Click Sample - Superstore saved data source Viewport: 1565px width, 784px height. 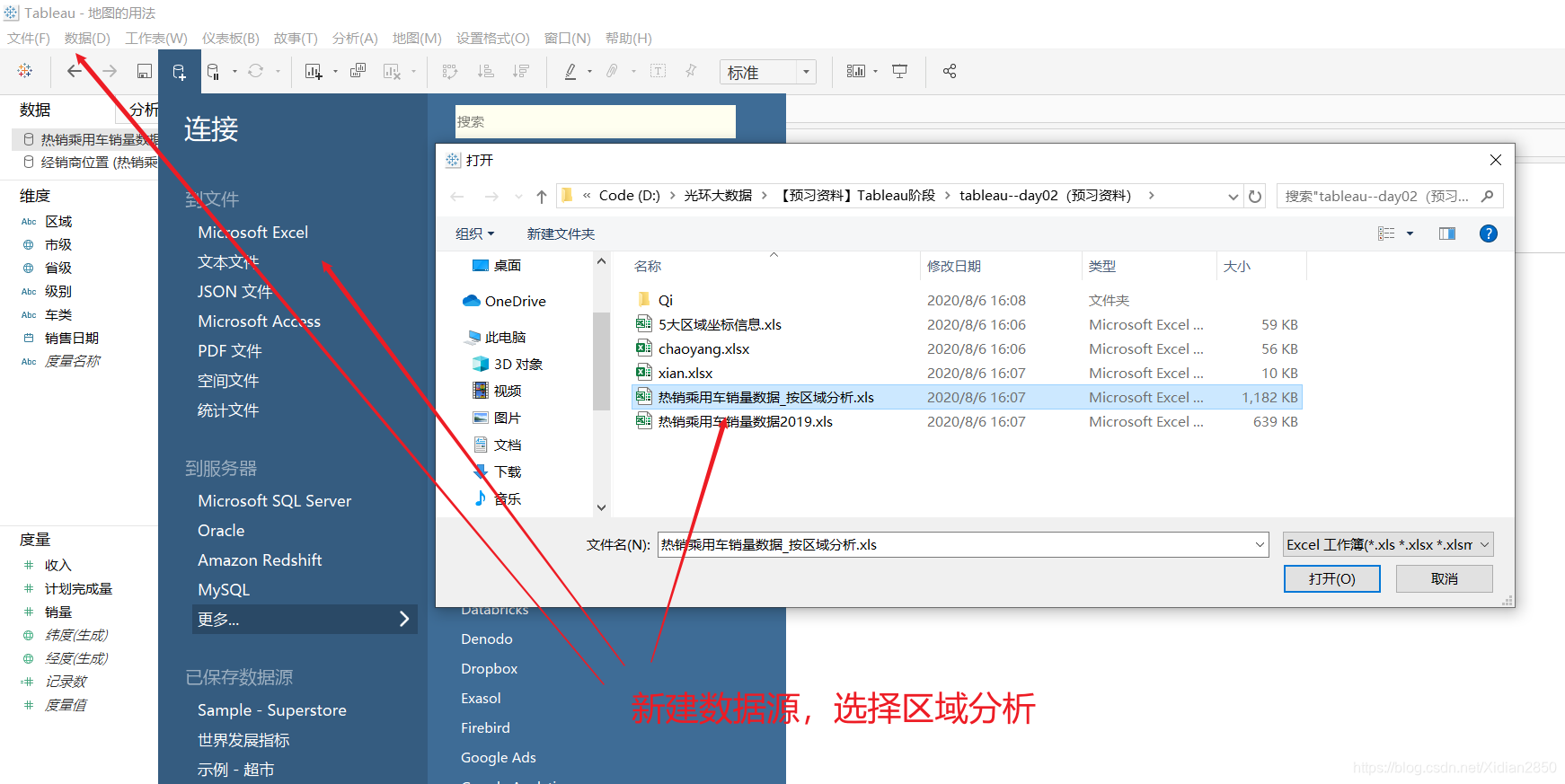(x=271, y=709)
